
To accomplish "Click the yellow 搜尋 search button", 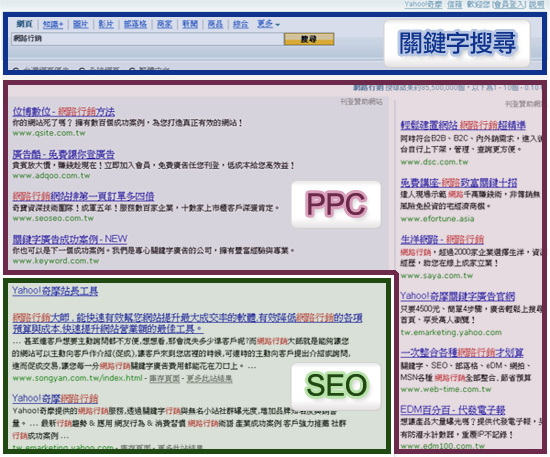I will coord(309,39).
